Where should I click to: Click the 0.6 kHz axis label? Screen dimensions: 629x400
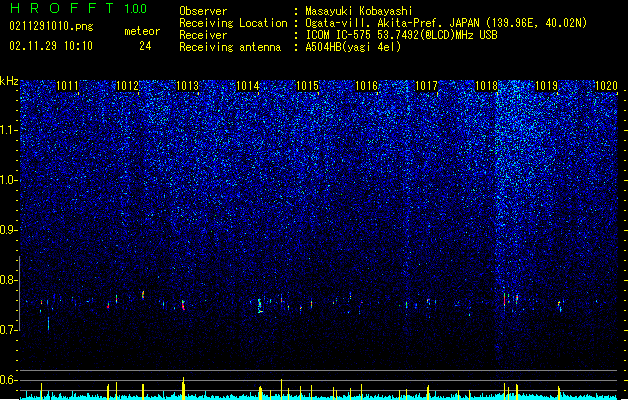(9, 380)
